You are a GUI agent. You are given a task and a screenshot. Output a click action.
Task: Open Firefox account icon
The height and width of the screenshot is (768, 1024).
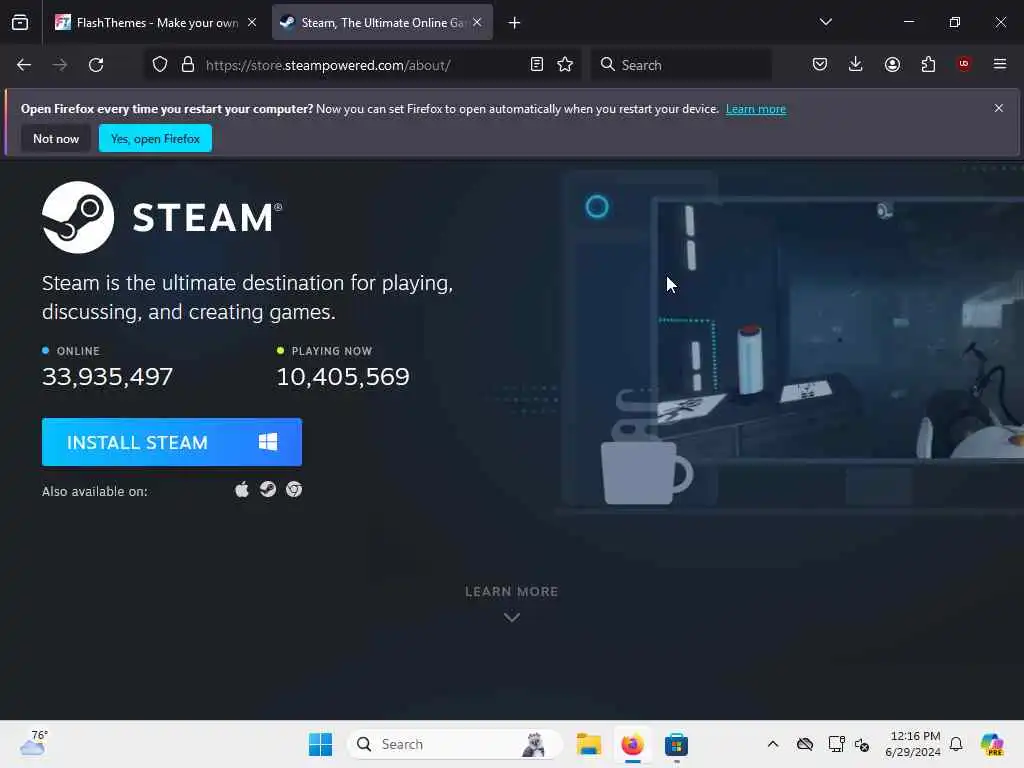tap(892, 64)
